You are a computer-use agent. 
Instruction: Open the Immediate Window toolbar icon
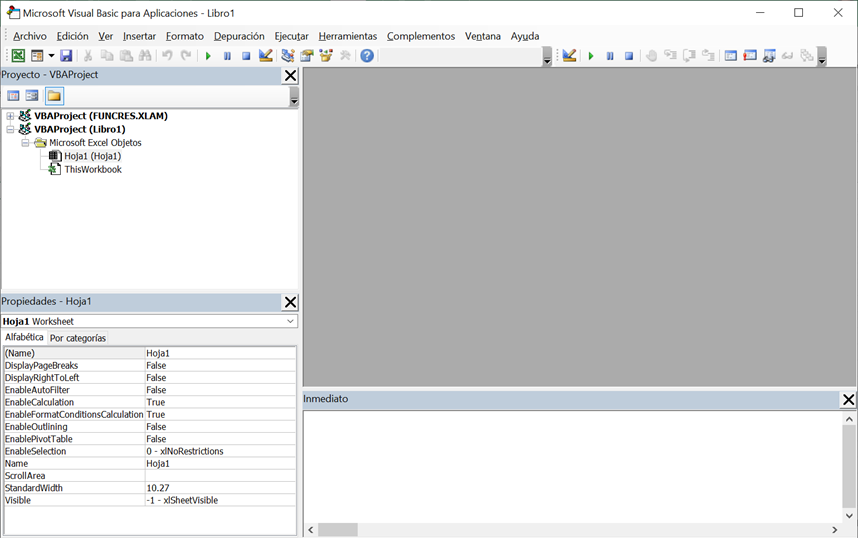750,55
